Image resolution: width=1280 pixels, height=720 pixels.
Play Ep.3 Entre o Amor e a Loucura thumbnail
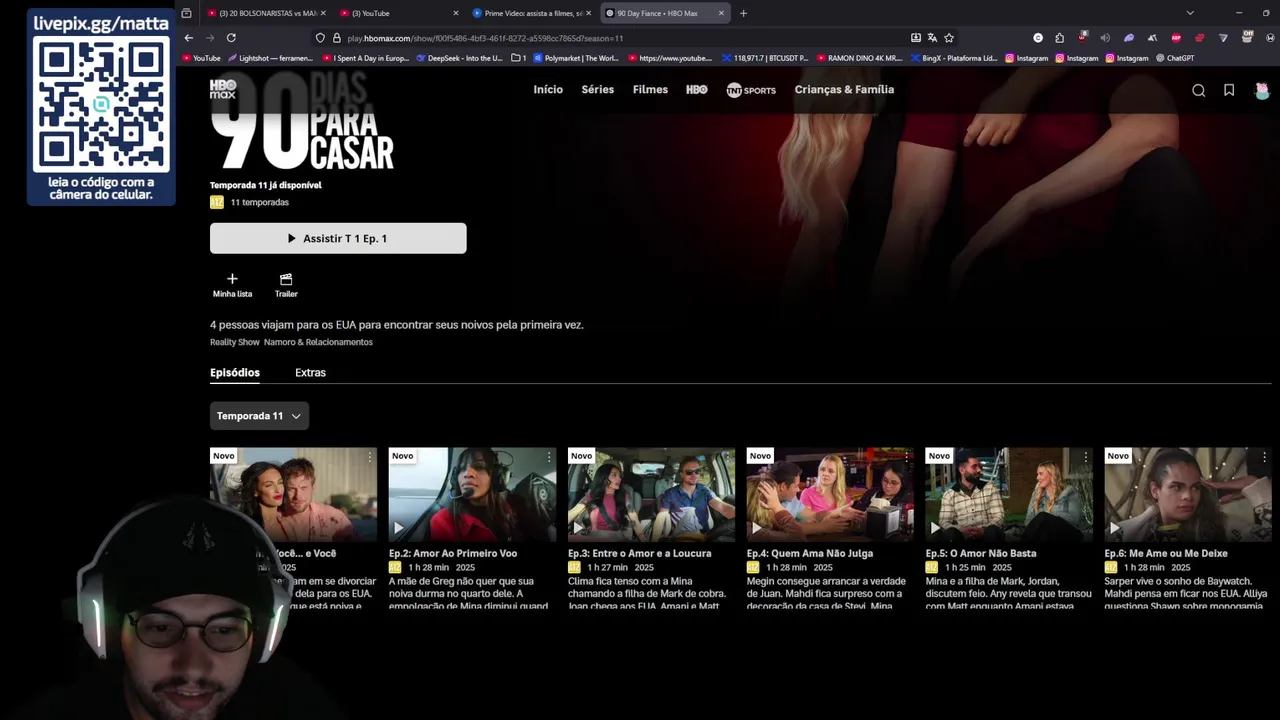[x=651, y=494]
